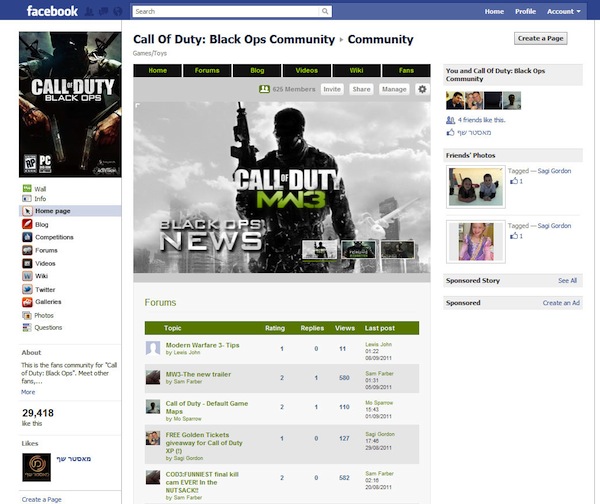Switch to the Wiki green tab
Screen dimensions: 600x504
pos(356,70)
